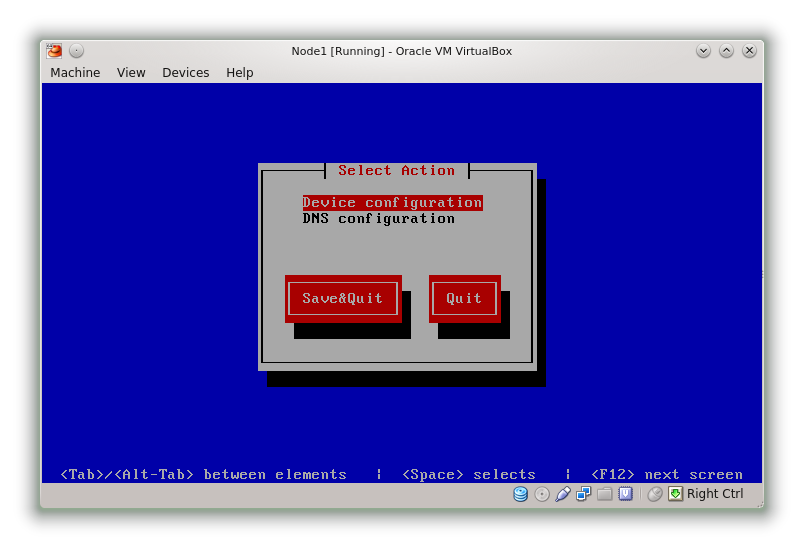Click the round pin button in title bar
Viewport: 804px width, 548px height.
(76, 51)
